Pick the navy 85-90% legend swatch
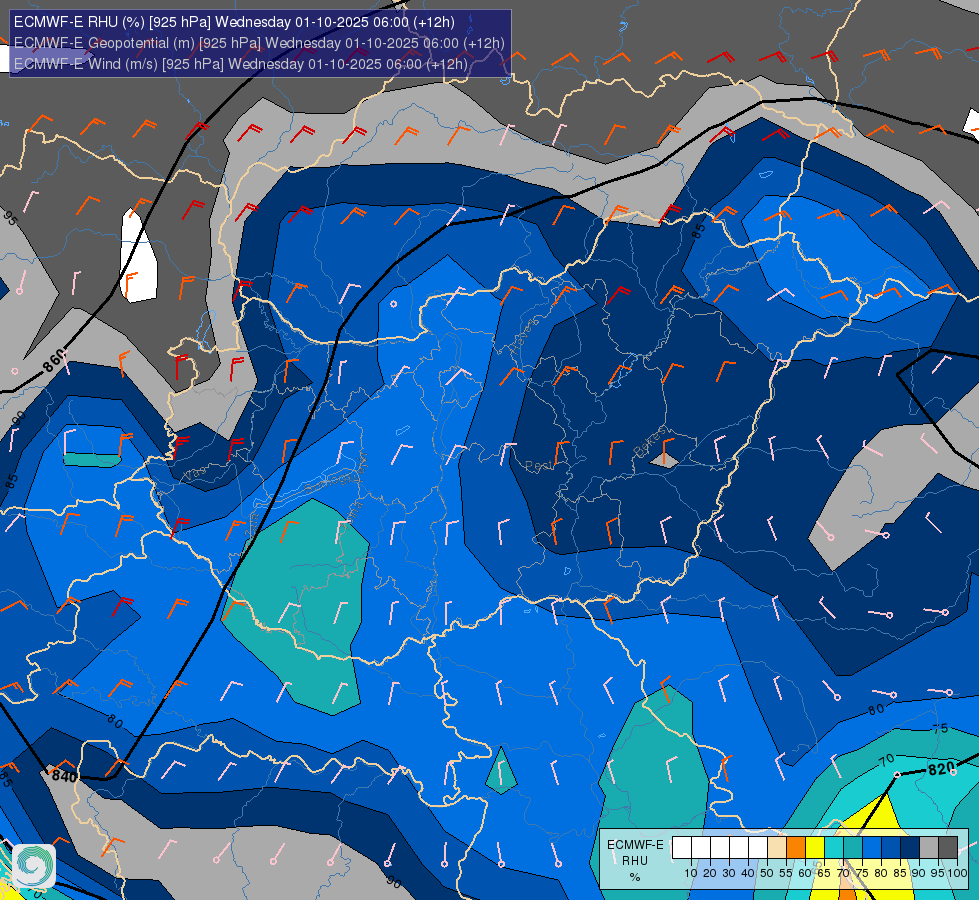The height and width of the screenshot is (900, 979). point(910,848)
